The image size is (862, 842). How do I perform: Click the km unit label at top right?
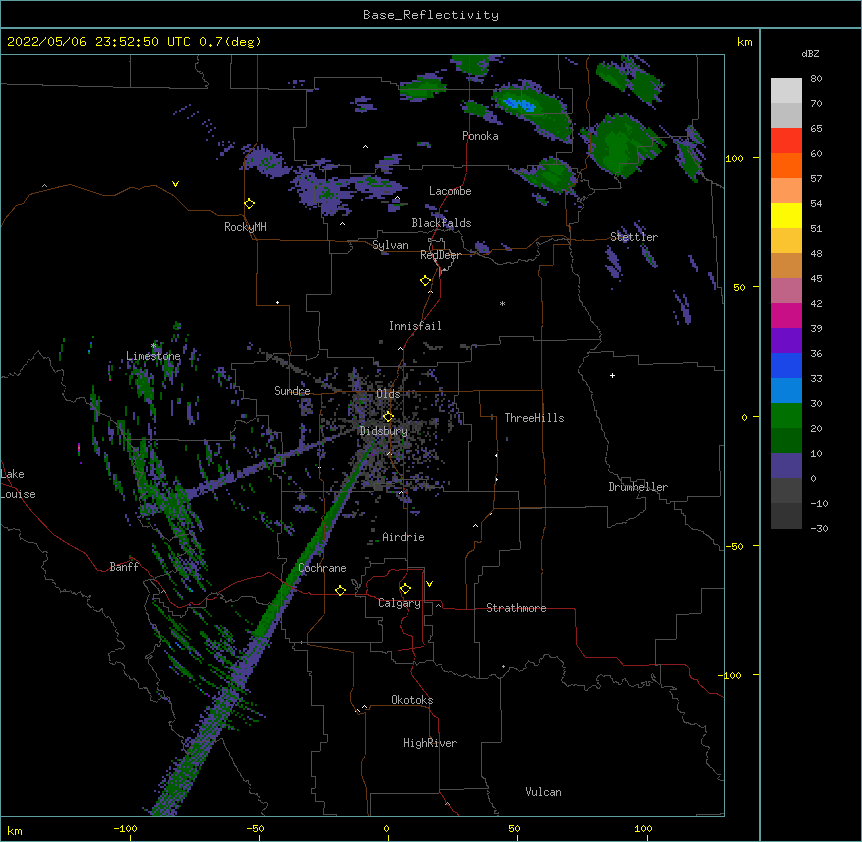(x=745, y=42)
